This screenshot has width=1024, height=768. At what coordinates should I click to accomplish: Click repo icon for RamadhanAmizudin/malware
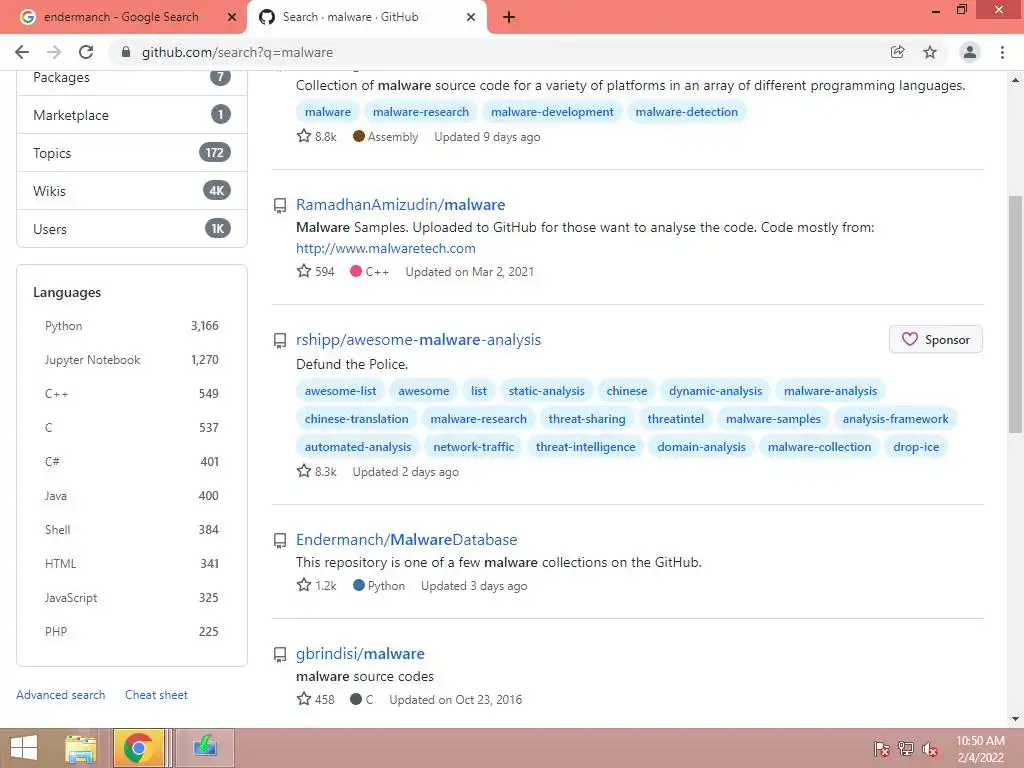[x=280, y=206]
